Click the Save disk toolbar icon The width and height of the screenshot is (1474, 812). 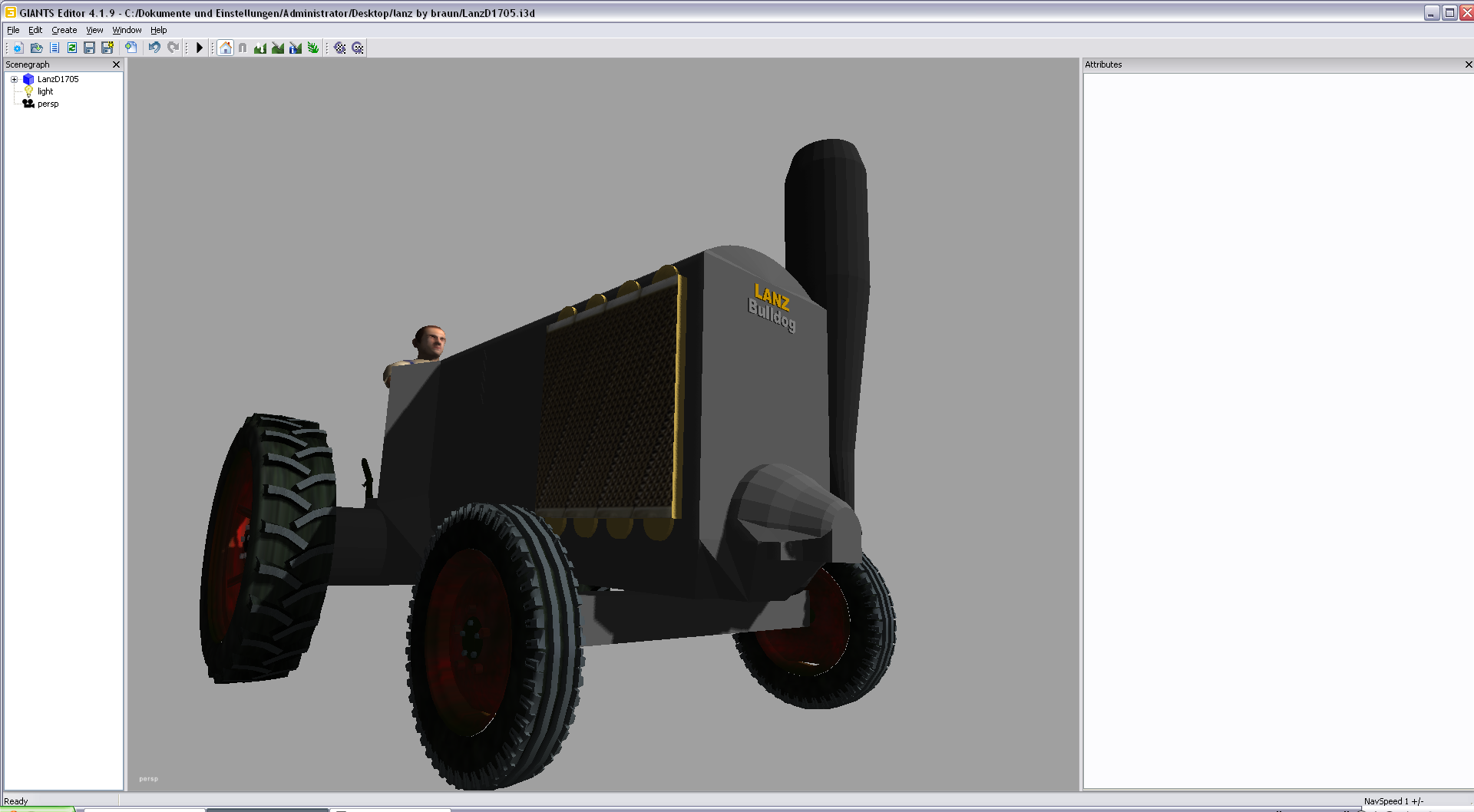pyautogui.click(x=90, y=48)
